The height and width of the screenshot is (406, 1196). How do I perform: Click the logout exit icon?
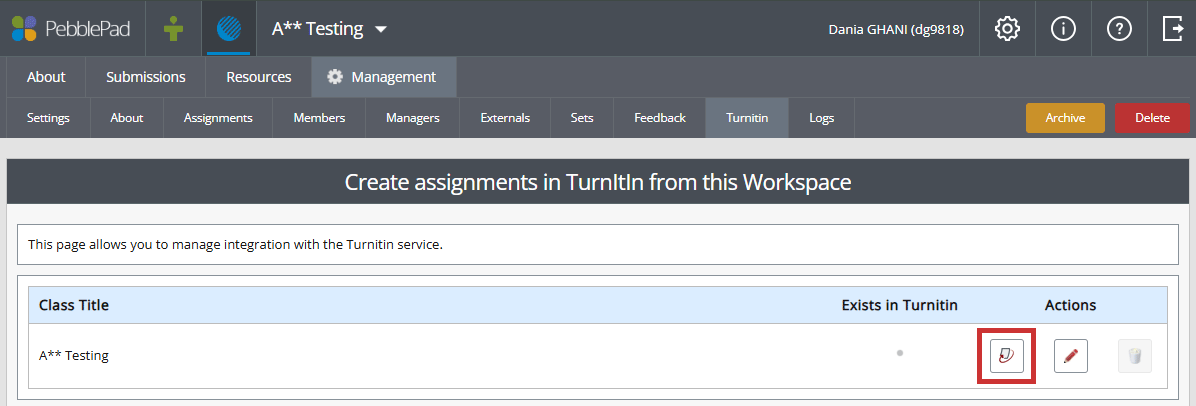(x=1172, y=29)
